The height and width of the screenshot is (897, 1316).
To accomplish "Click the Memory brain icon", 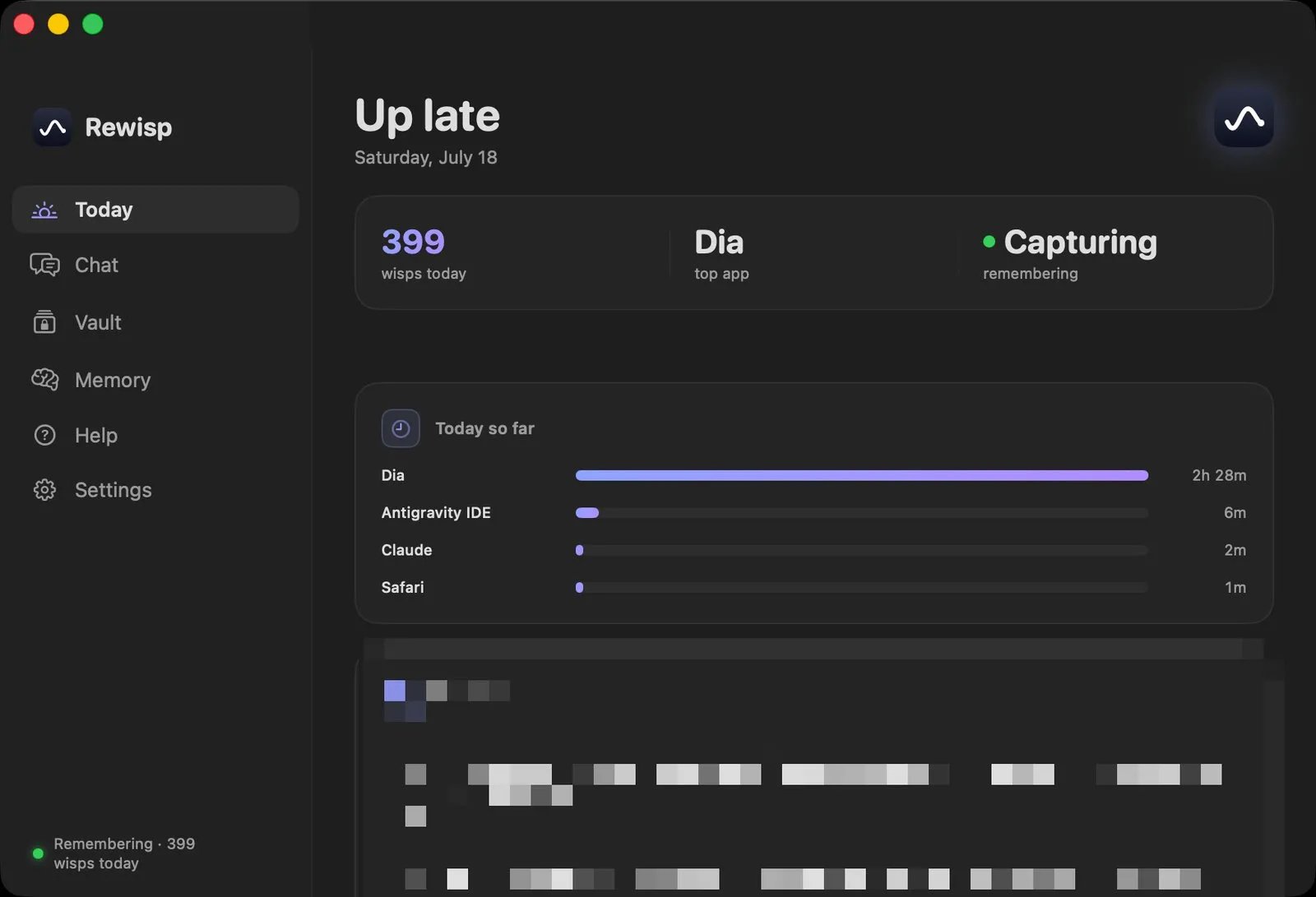I will point(44,379).
